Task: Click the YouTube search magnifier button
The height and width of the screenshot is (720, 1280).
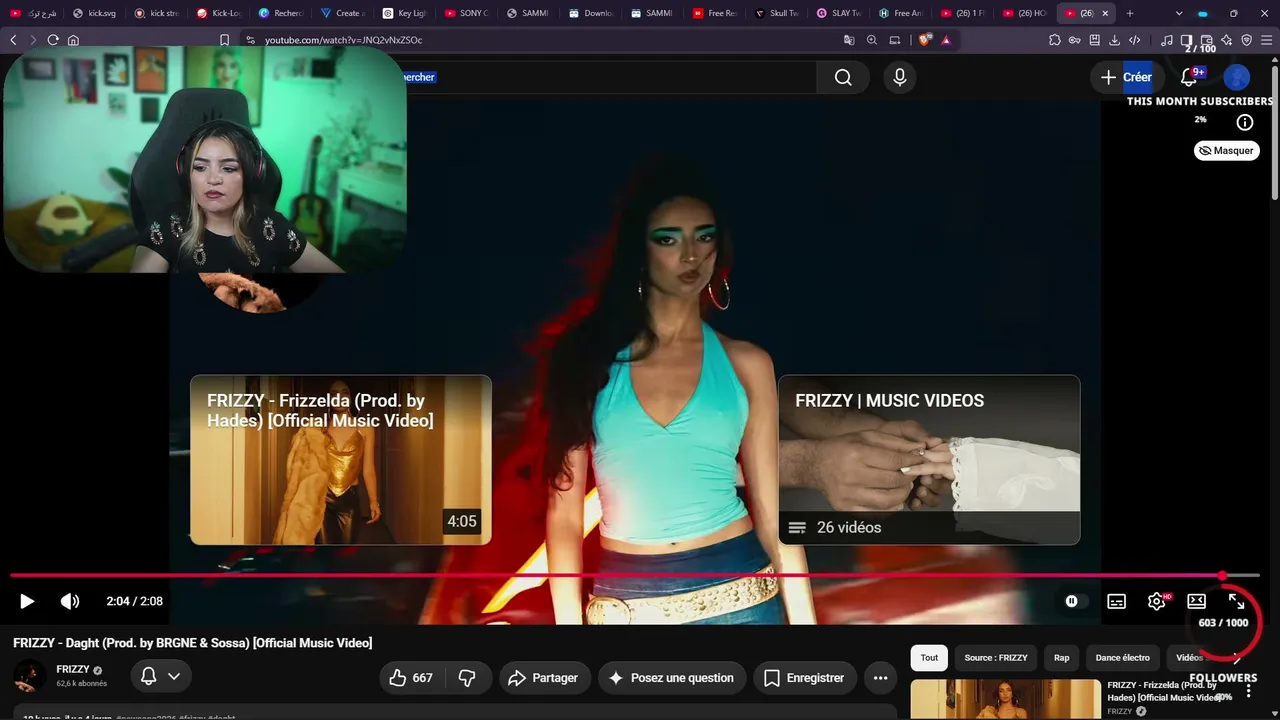Action: 843,77
